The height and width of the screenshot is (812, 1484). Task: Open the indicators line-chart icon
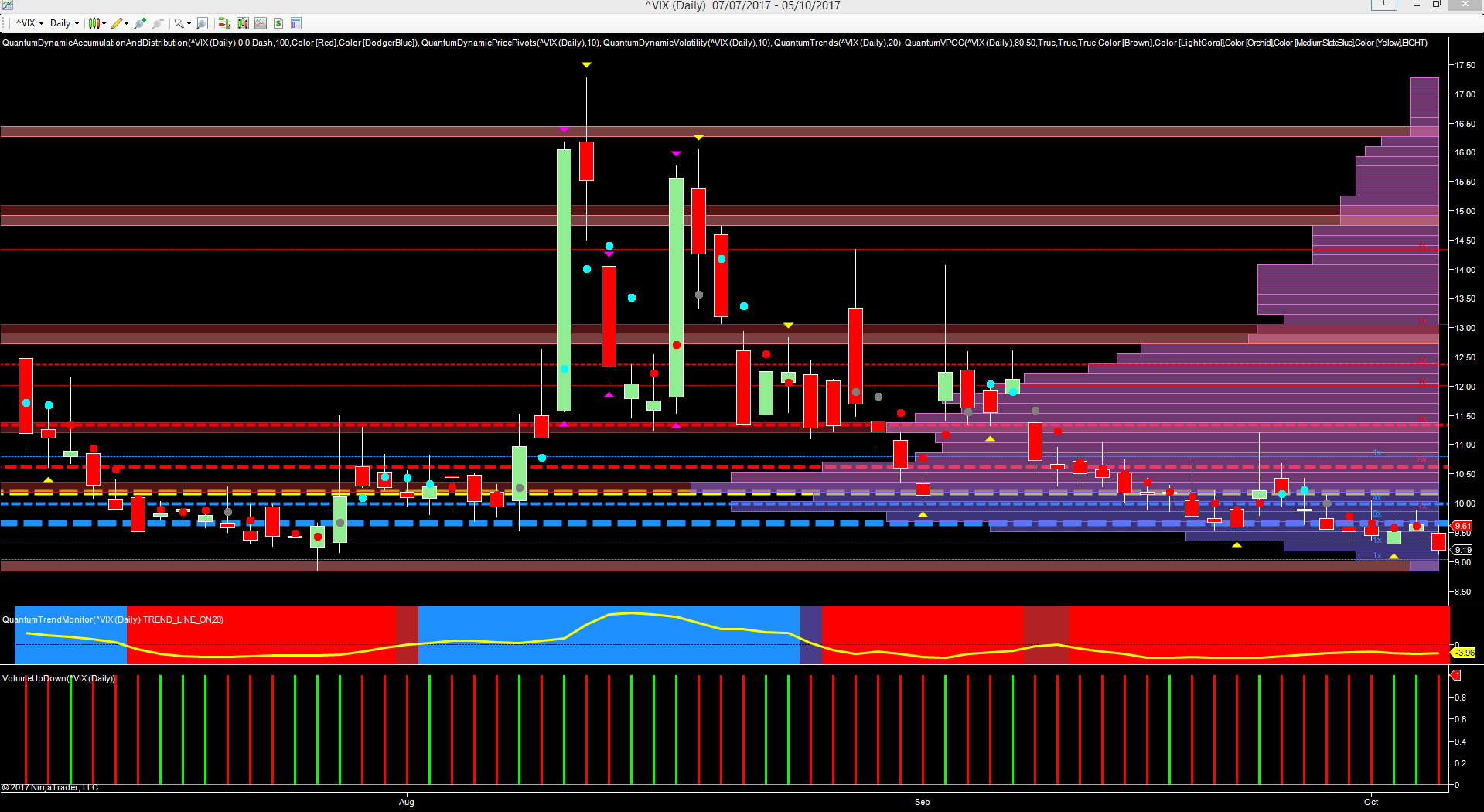tap(261, 23)
